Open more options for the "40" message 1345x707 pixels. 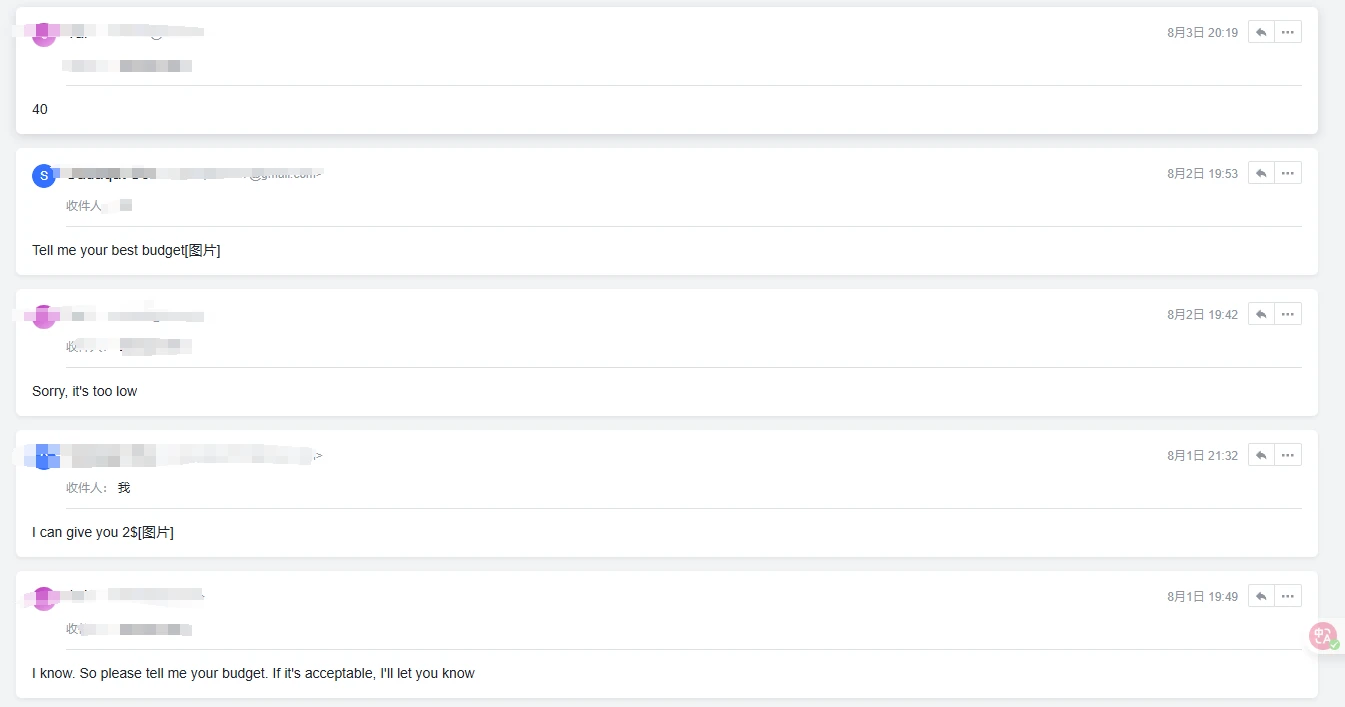pos(1288,32)
